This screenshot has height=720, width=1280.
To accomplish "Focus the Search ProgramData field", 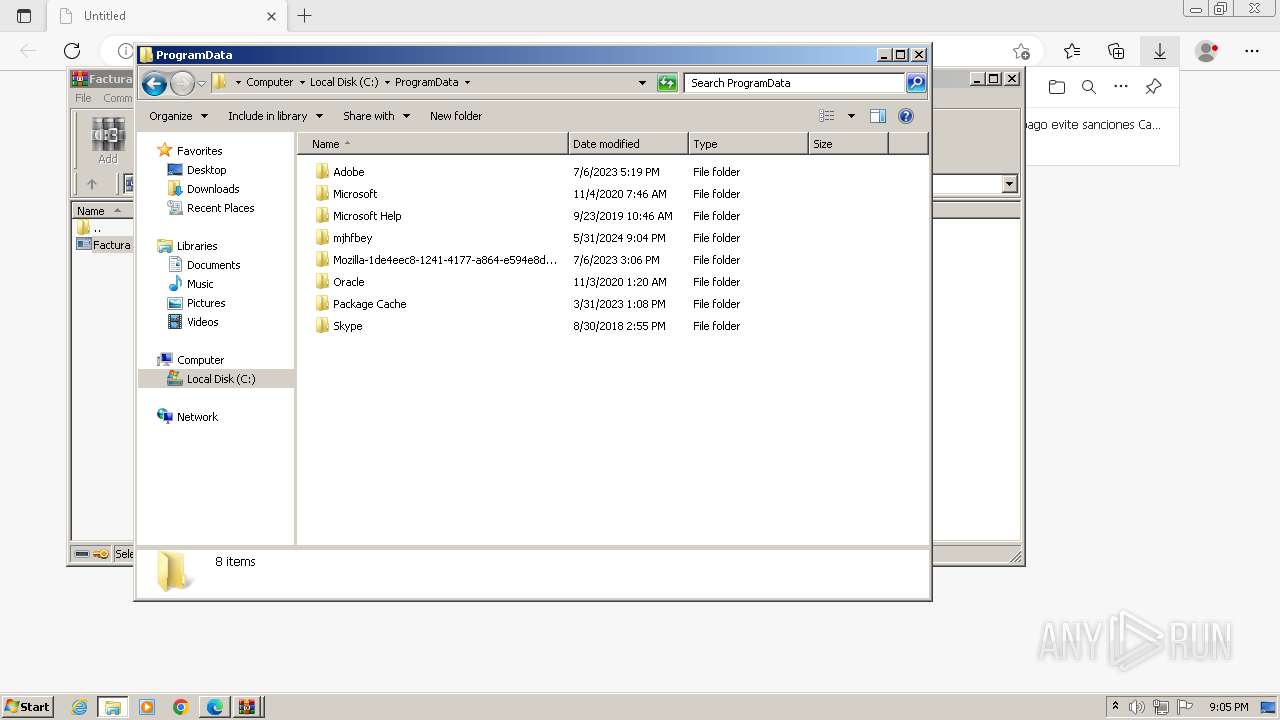I will [x=795, y=83].
